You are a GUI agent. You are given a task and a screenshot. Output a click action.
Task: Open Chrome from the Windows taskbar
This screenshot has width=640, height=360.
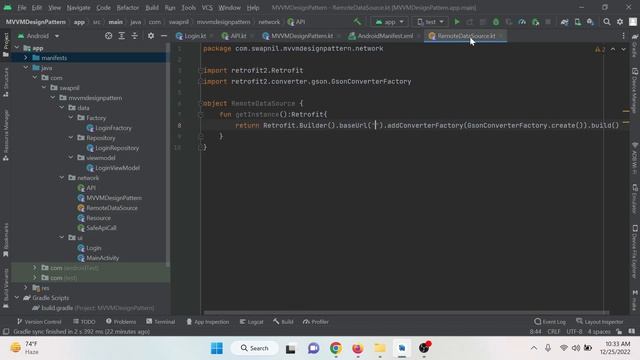[336, 348]
